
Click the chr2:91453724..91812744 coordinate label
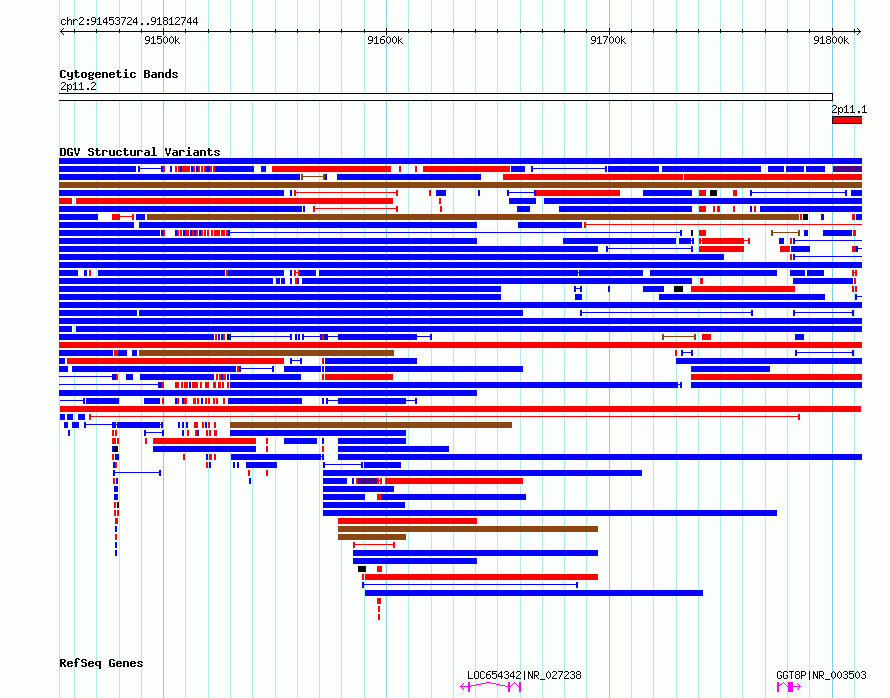(129, 22)
